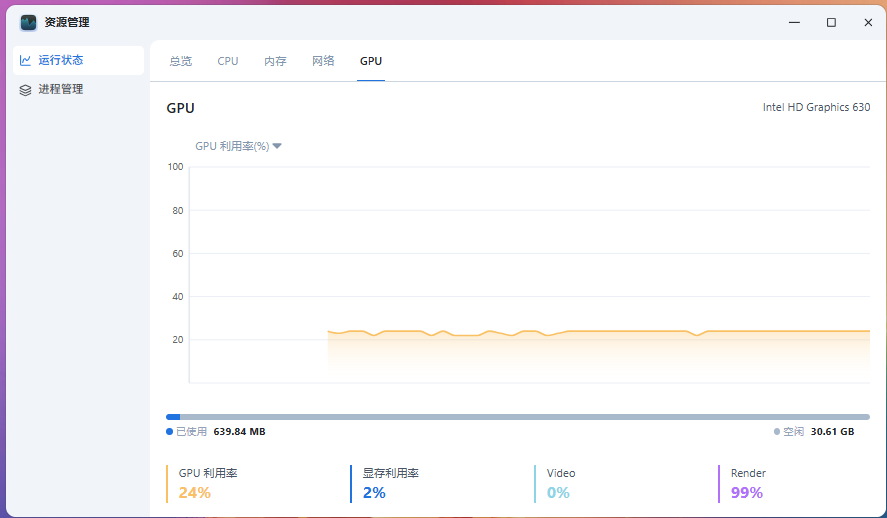Screen dimensions: 887x518
Task: Click the 60 y-axis label
Action: 178,254
